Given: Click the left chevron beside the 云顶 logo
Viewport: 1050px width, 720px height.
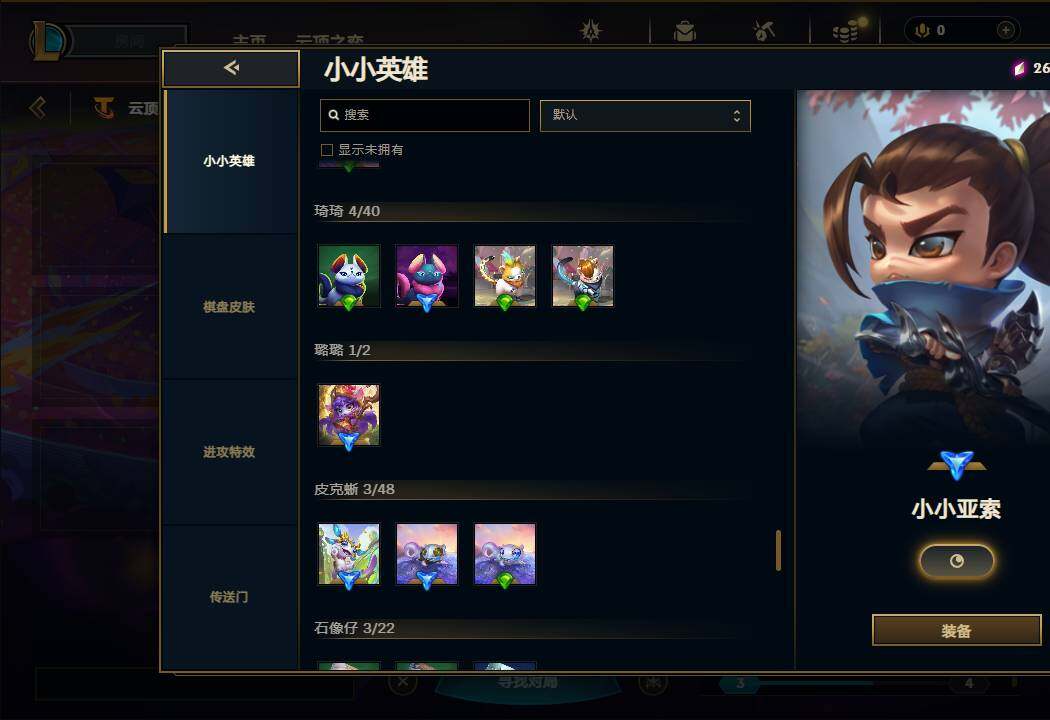Looking at the screenshot, I should (38, 107).
